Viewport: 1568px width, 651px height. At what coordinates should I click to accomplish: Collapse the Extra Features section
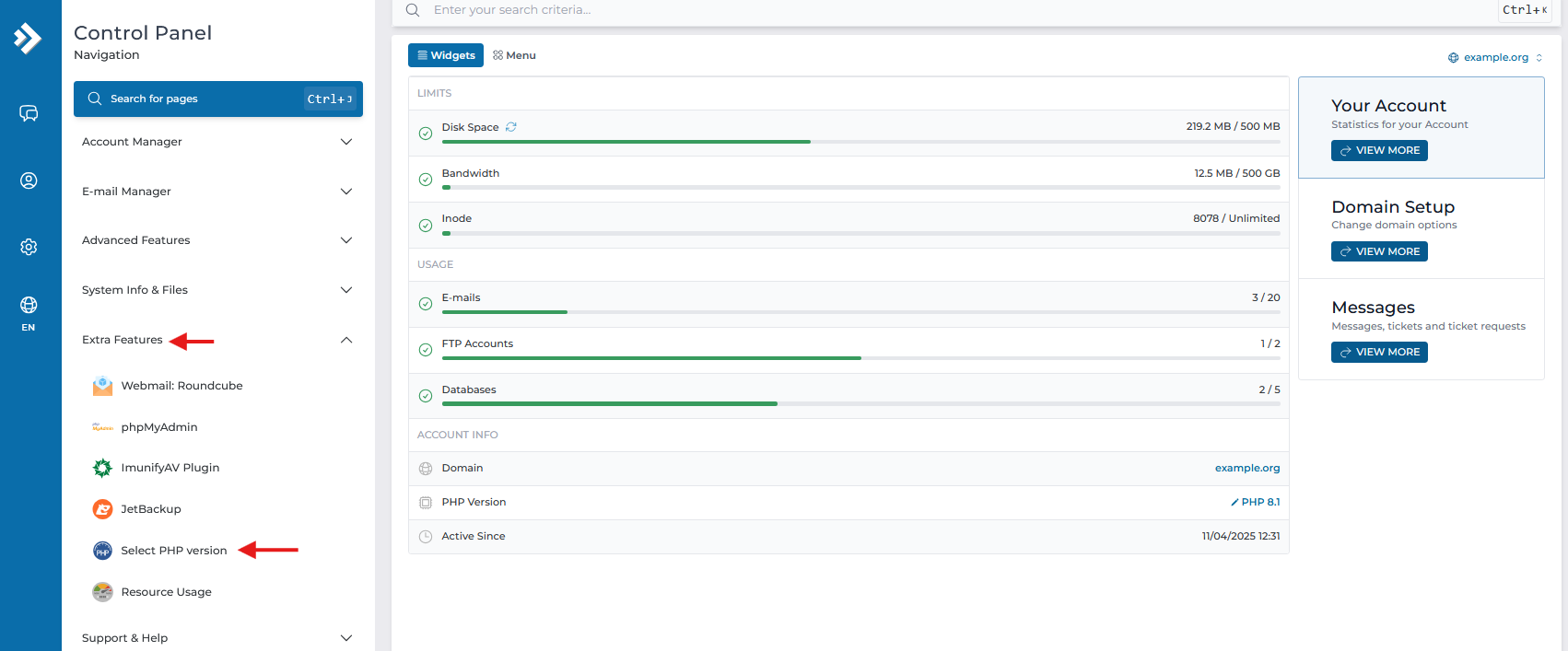tap(346, 340)
